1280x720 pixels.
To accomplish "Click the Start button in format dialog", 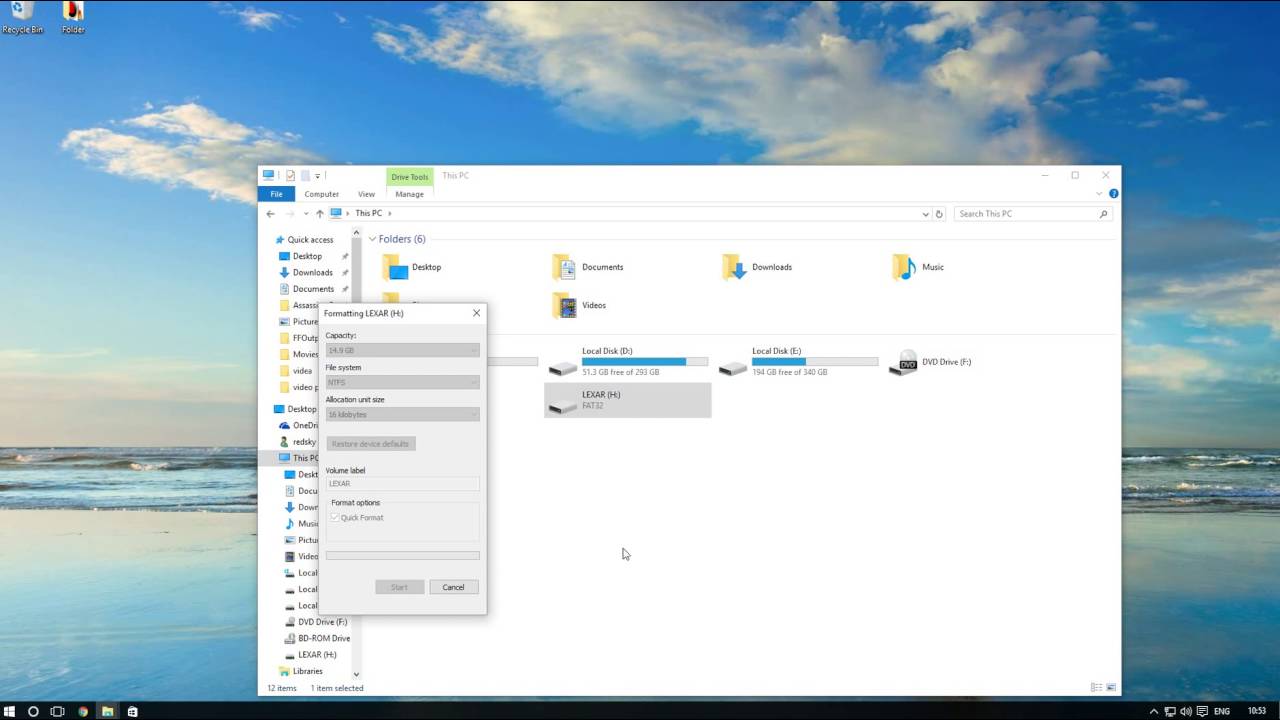I will (400, 587).
